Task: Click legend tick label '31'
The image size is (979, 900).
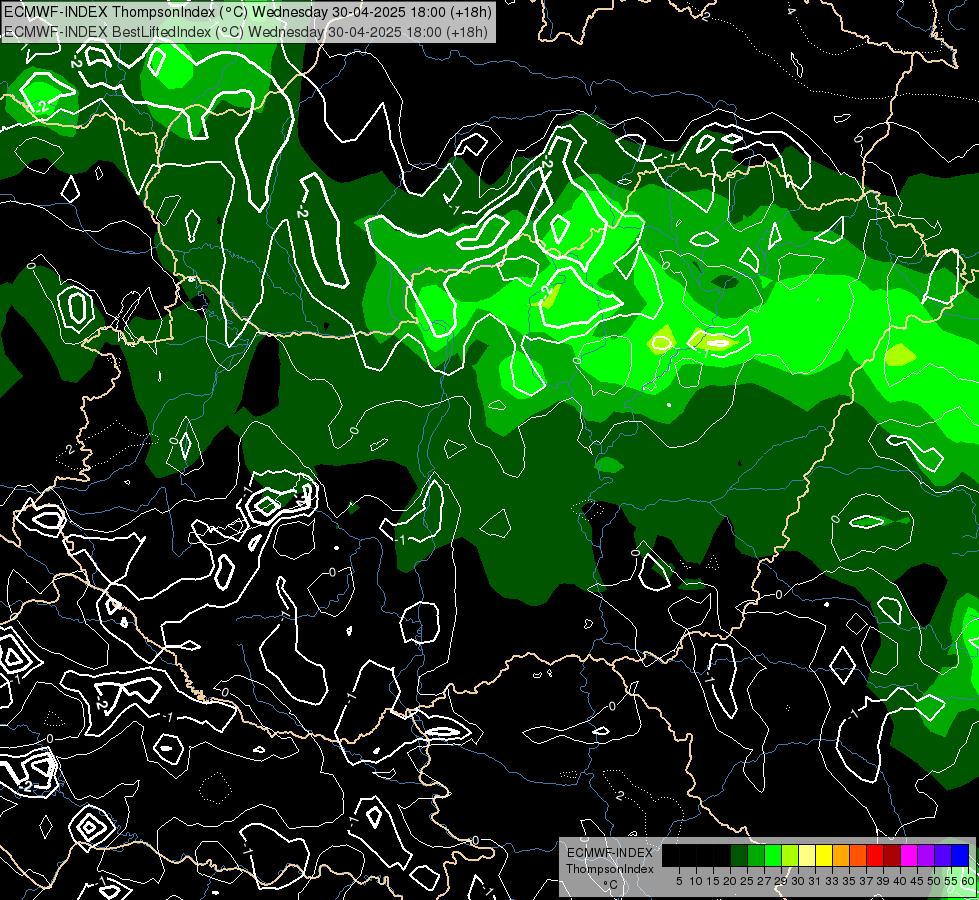Action: coord(815,881)
